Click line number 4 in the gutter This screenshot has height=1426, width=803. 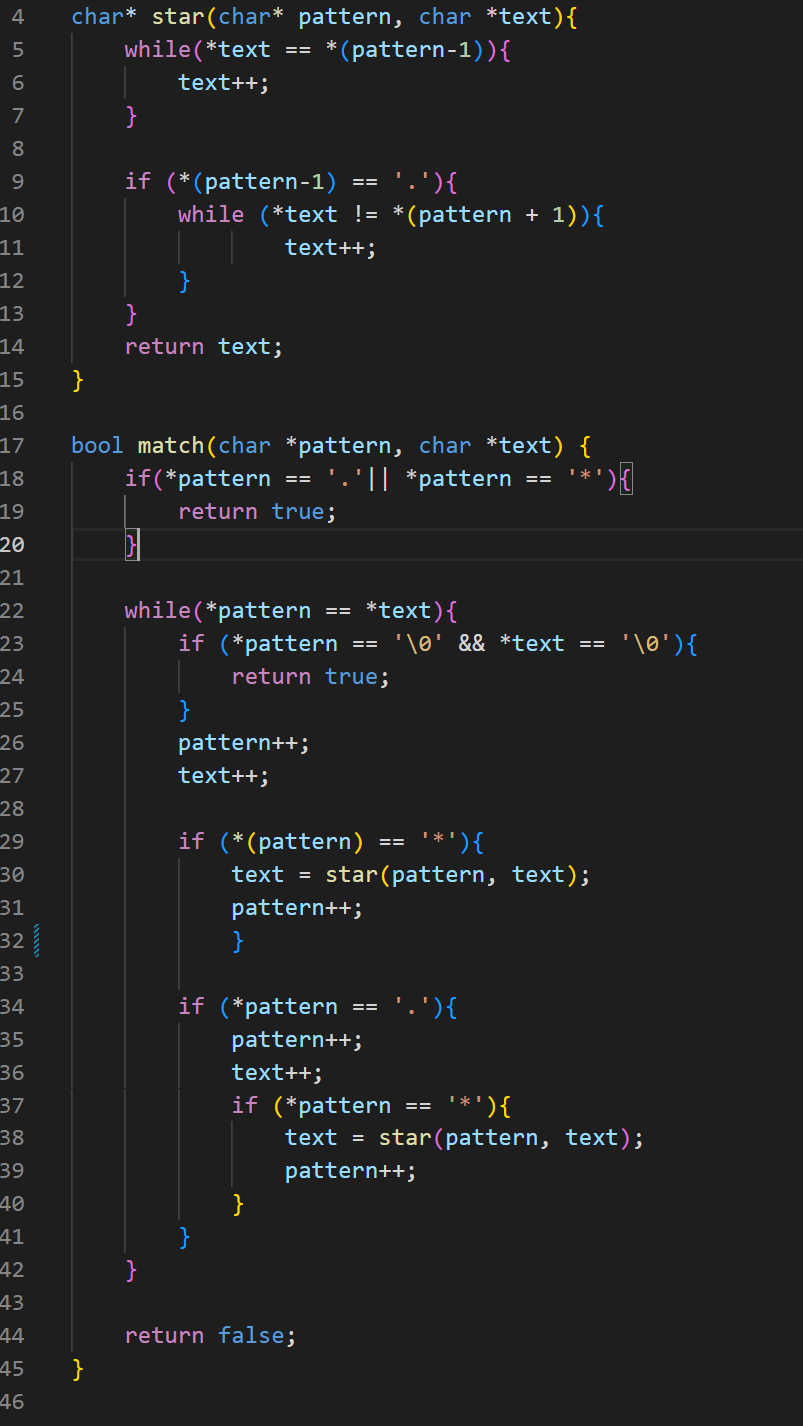(18, 17)
